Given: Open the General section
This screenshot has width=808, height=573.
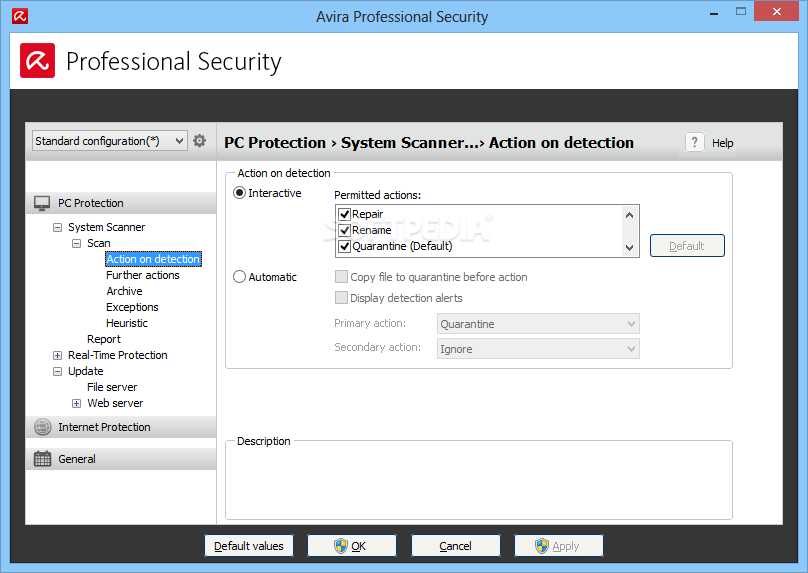Looking at the screenshot, I should (x=121, y=459).
